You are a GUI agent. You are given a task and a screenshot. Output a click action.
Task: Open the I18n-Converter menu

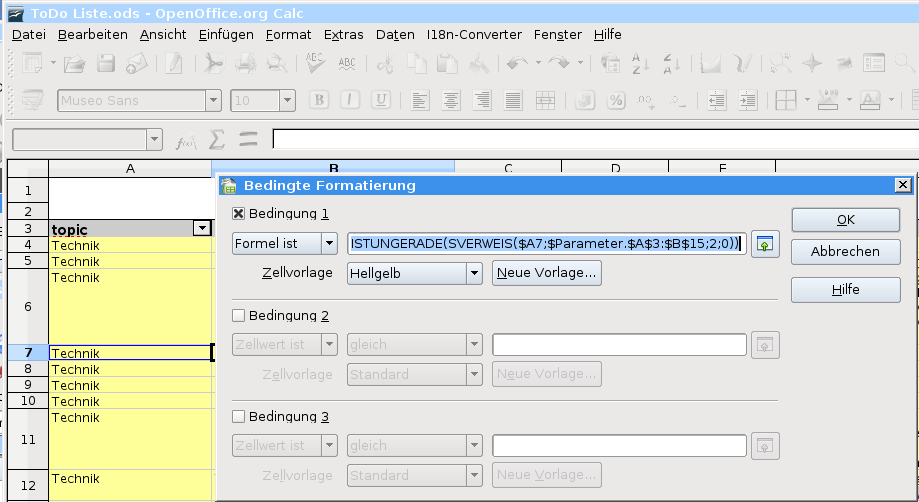coord(474,35)
